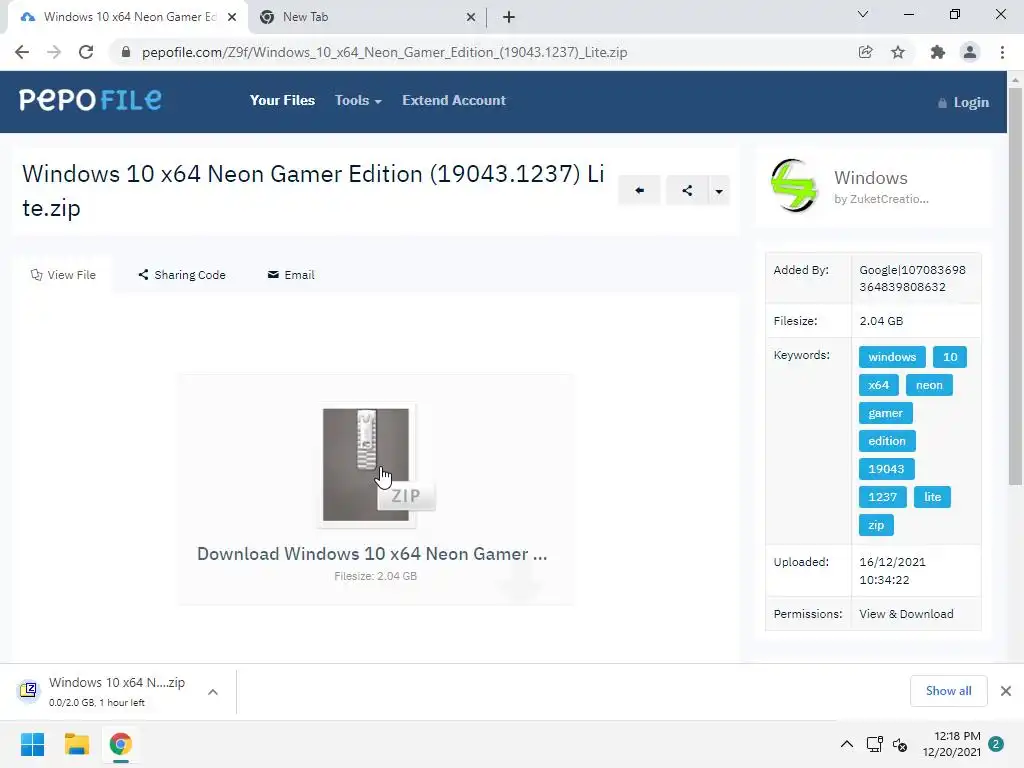Click the muted volume tray icon

[901, 744]
